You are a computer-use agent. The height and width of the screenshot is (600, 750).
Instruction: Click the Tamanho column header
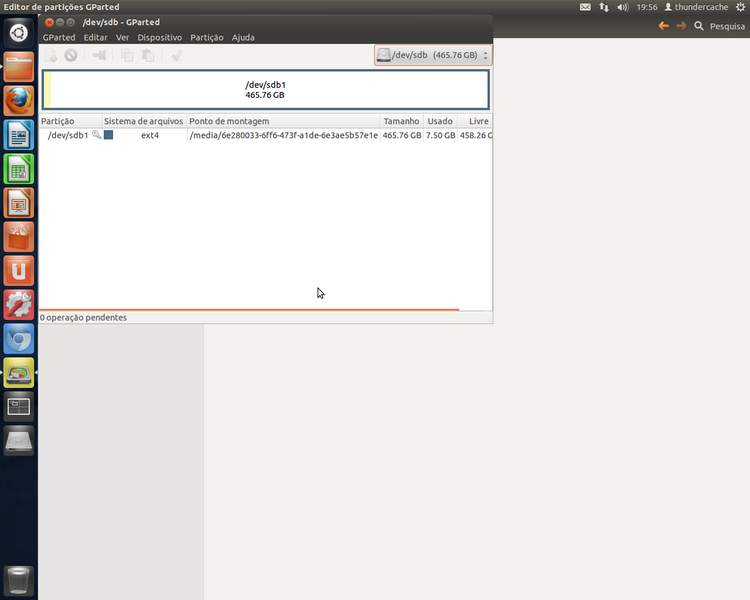coord(401,121)
